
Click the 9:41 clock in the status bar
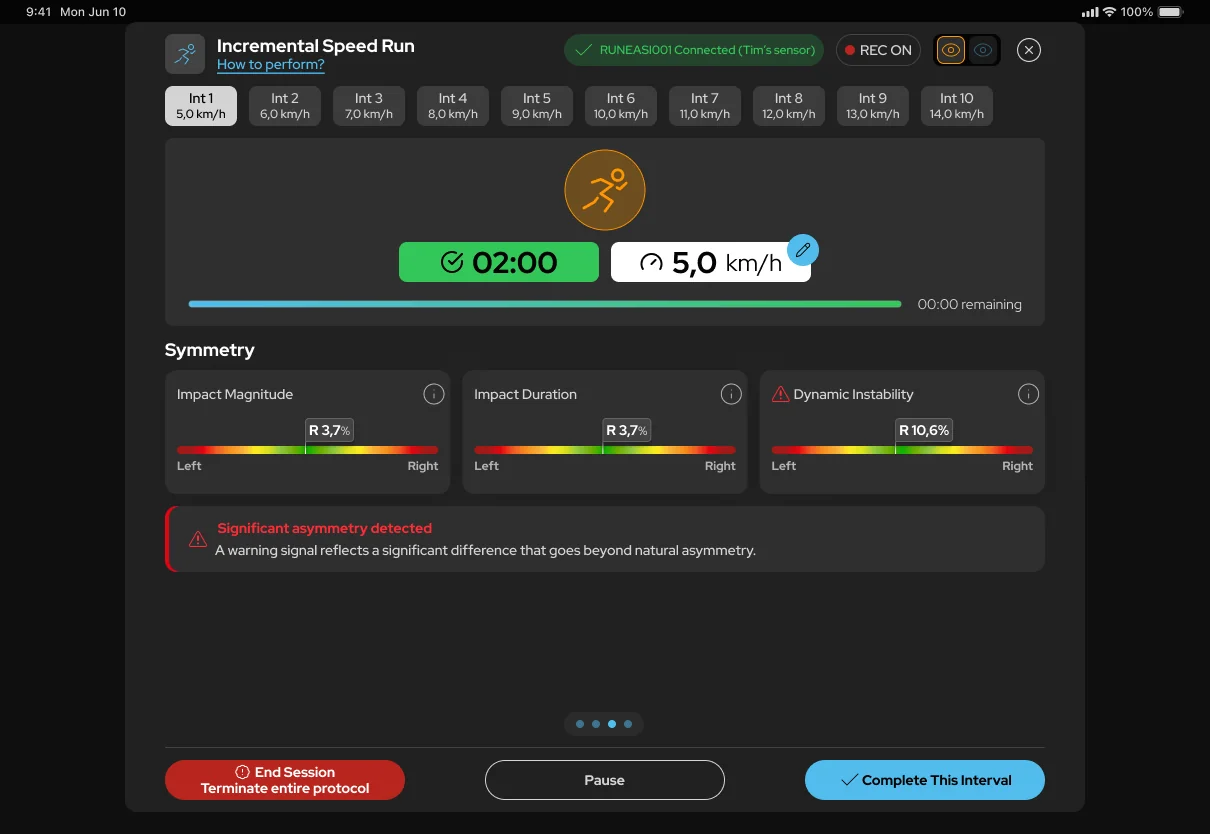tap(39, 12)
